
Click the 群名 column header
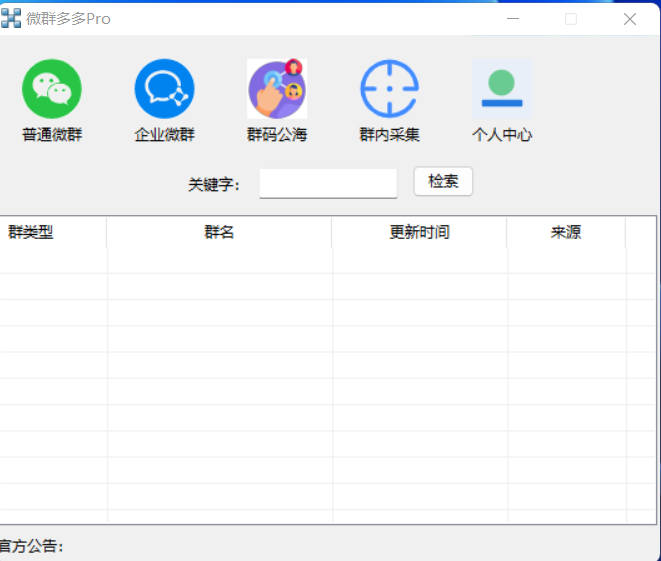(x=219, y=232)
